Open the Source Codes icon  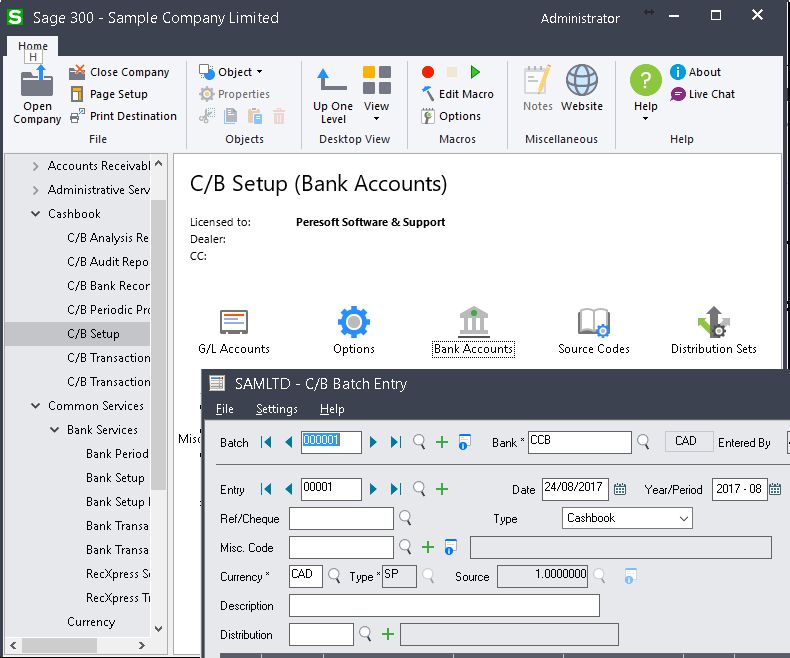point(594,322)
